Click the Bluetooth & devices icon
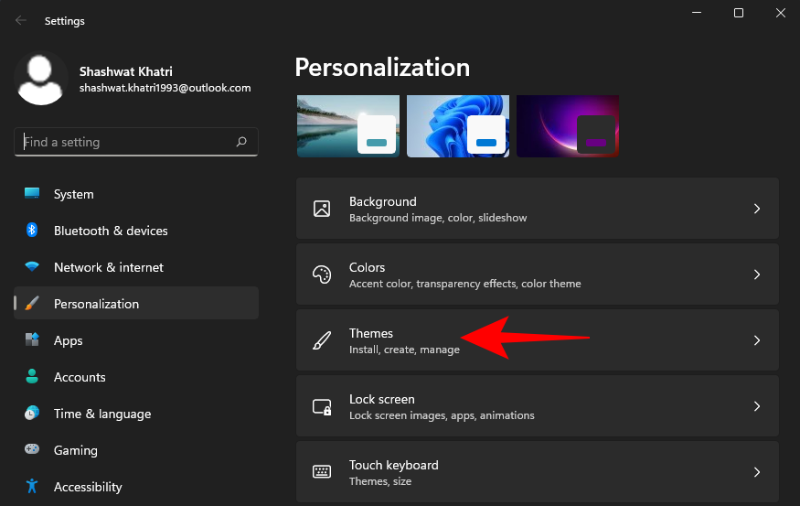Screen dimensions: 800x506 tap(32, 230)
